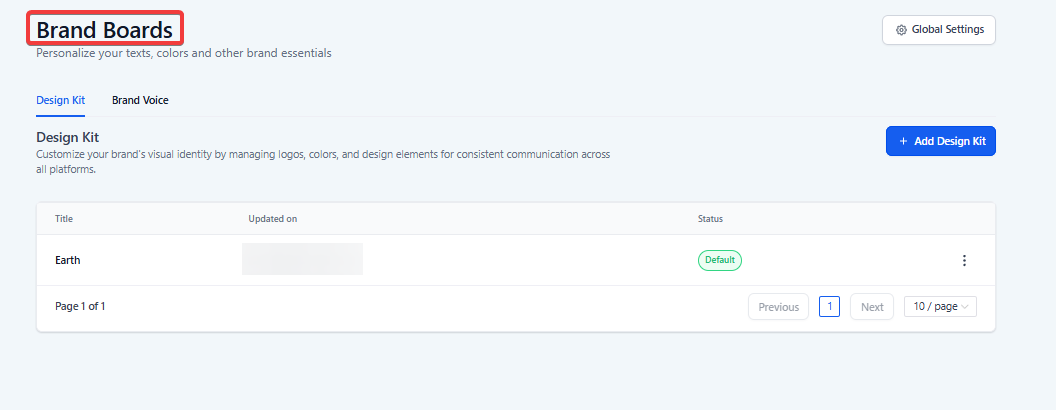Click the green Default status badge
This screenshot has height=410, width=1056.
tap(720, 260)
